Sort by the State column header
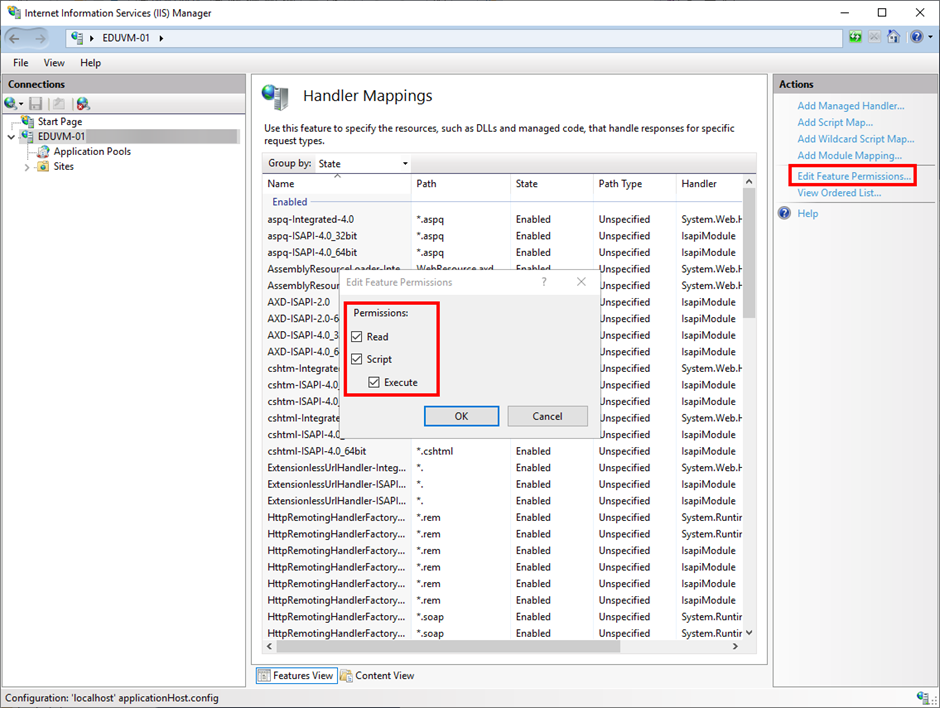This screenshot has height=708, width=940. 552,184
